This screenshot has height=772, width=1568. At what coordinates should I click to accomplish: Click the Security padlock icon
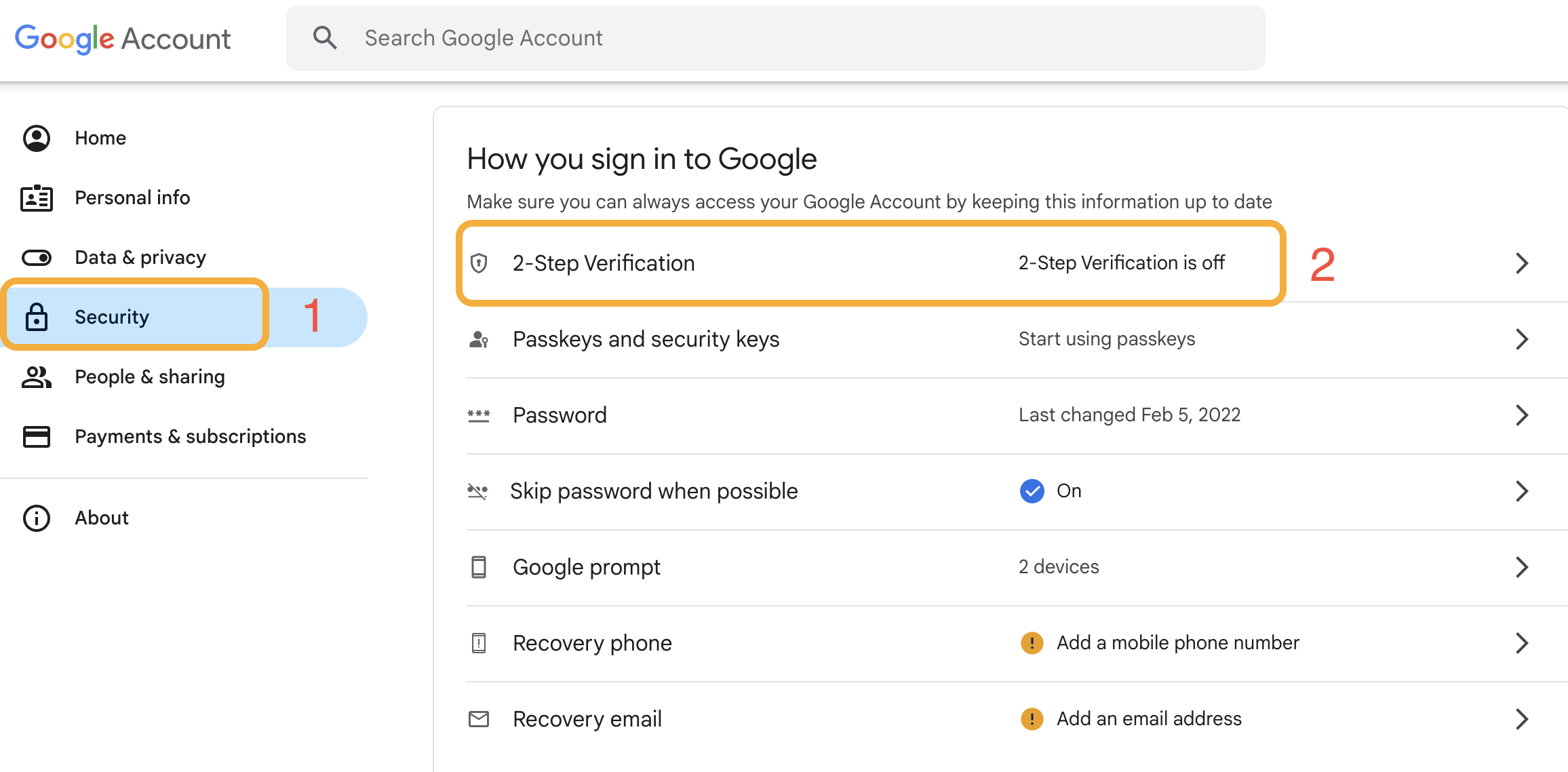pos(37,317)
